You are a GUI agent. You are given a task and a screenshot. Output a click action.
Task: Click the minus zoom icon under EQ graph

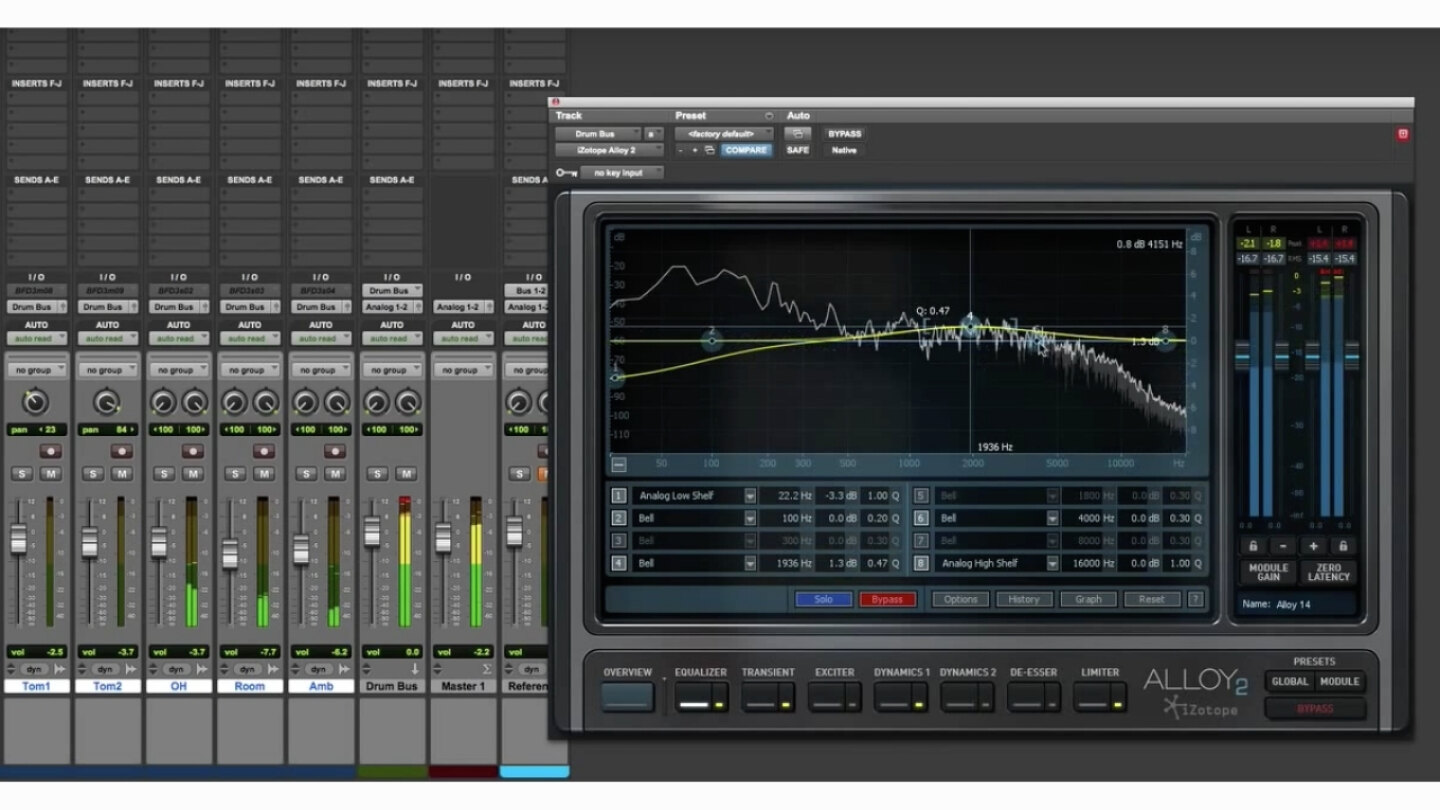click(619, 464)
